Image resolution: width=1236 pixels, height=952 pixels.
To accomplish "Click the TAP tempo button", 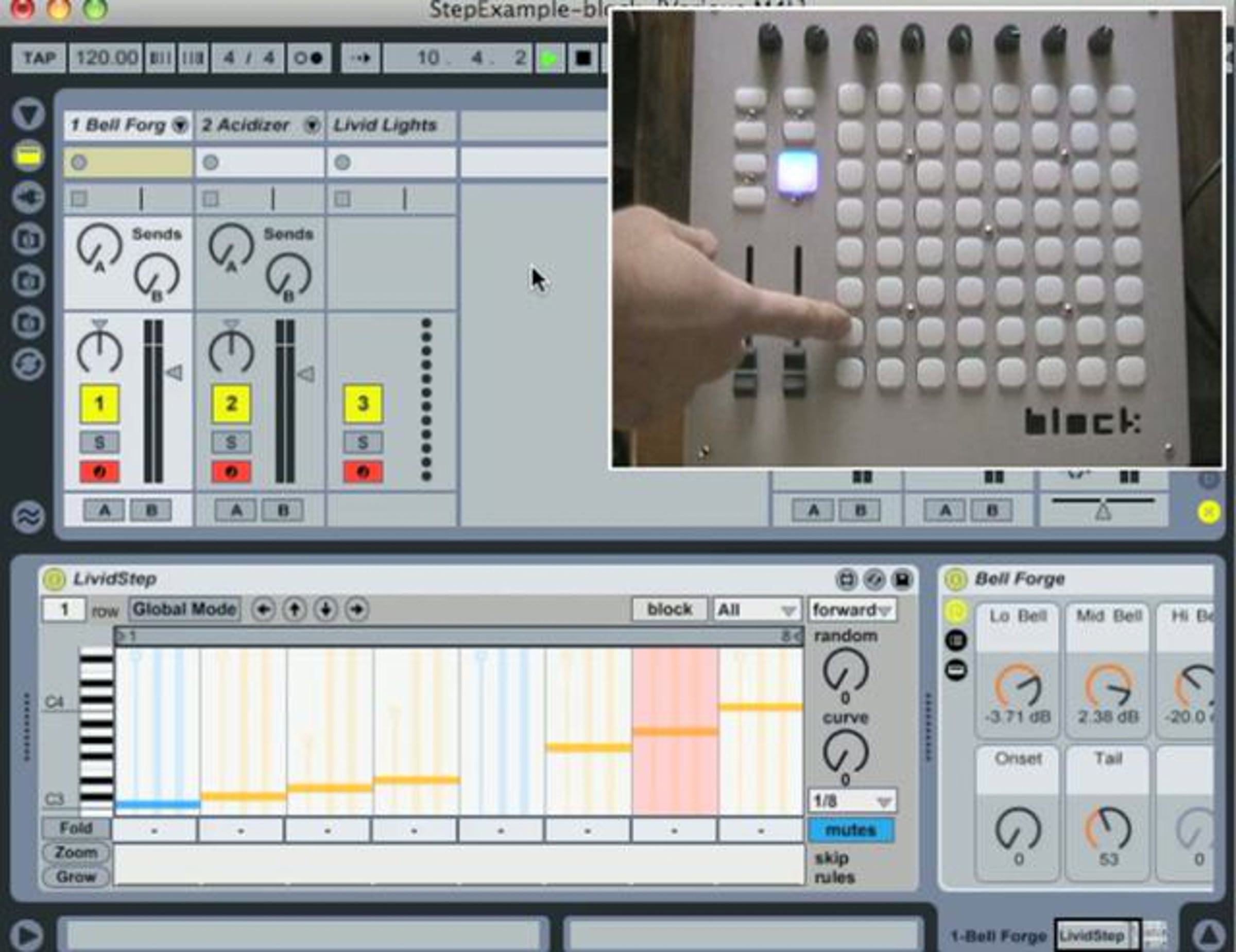I will 39,58.
